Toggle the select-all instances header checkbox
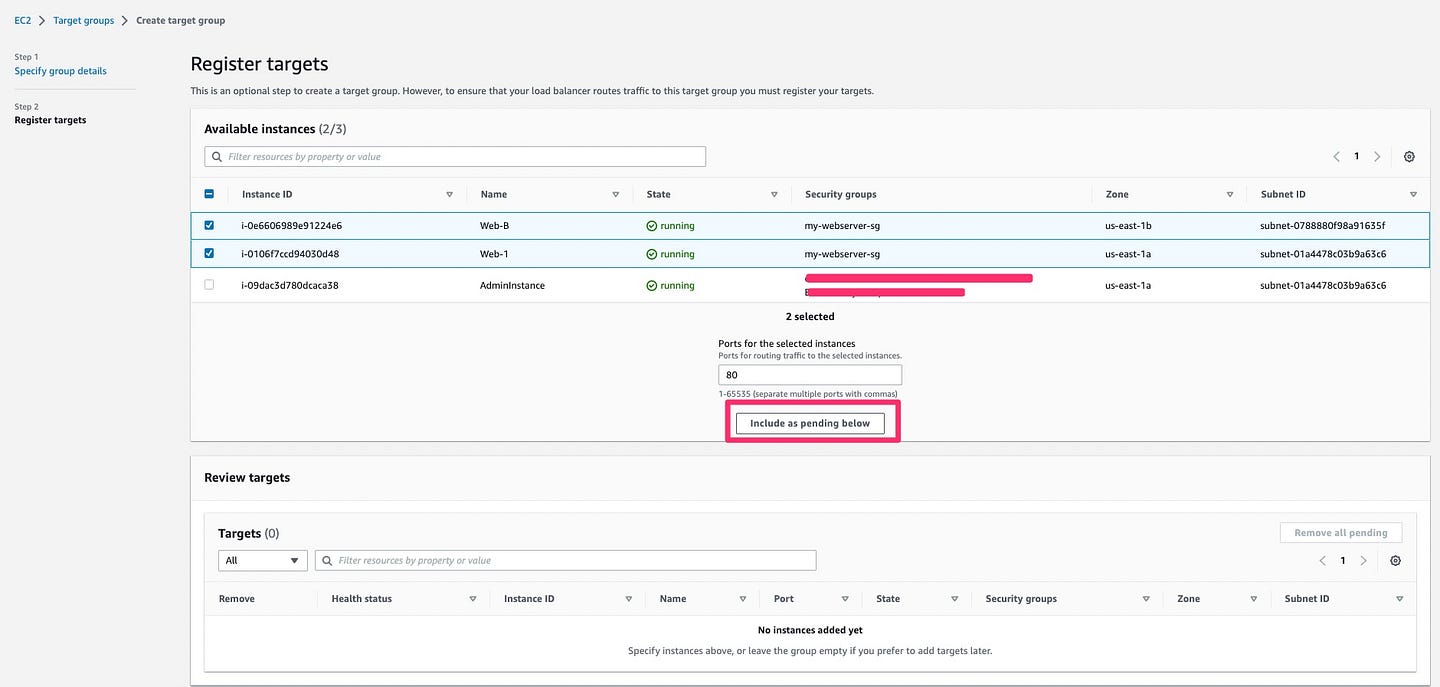 (x=209, y=195)
